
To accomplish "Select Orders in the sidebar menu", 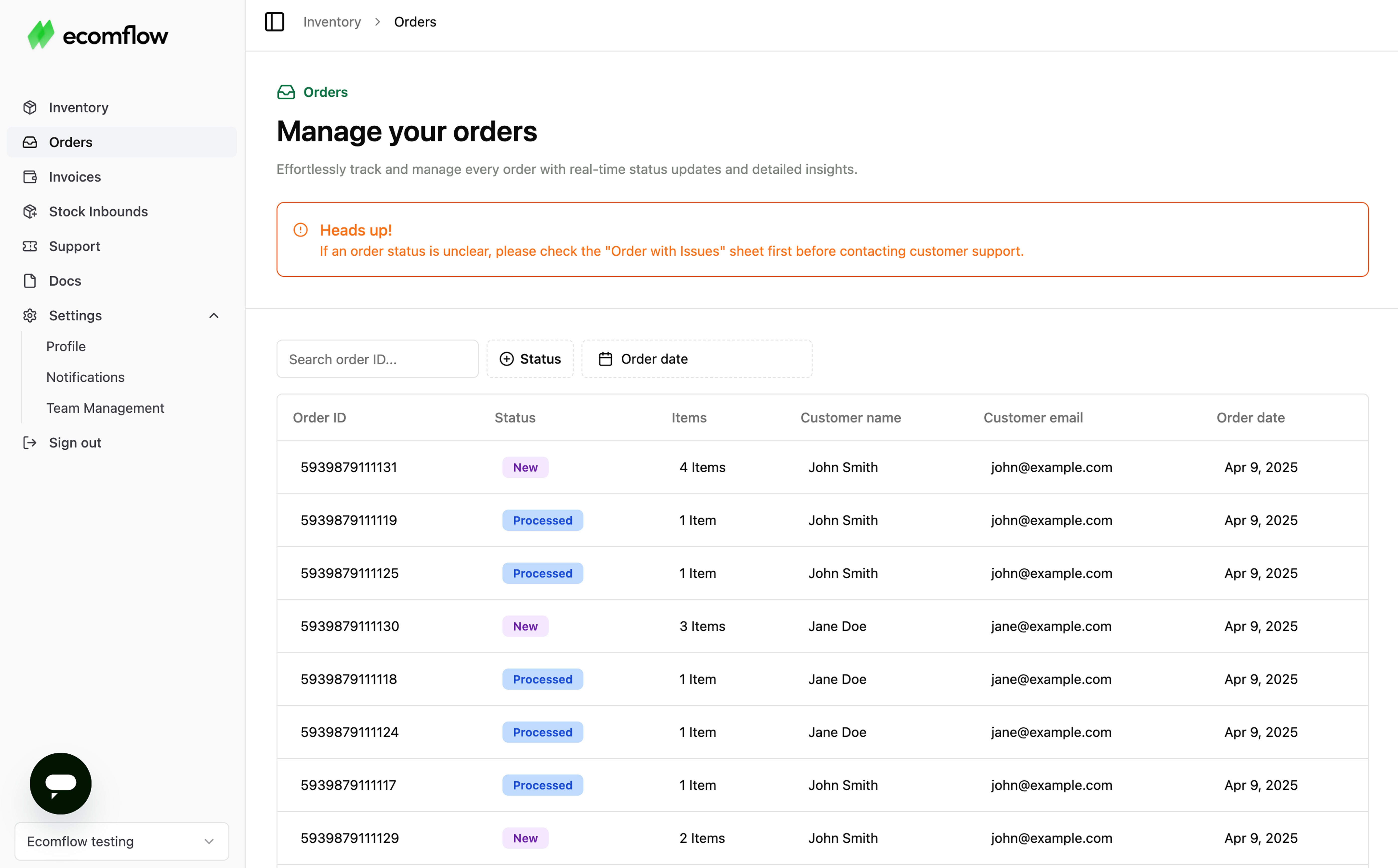I will pyautogui.click(x=71, y=142).
